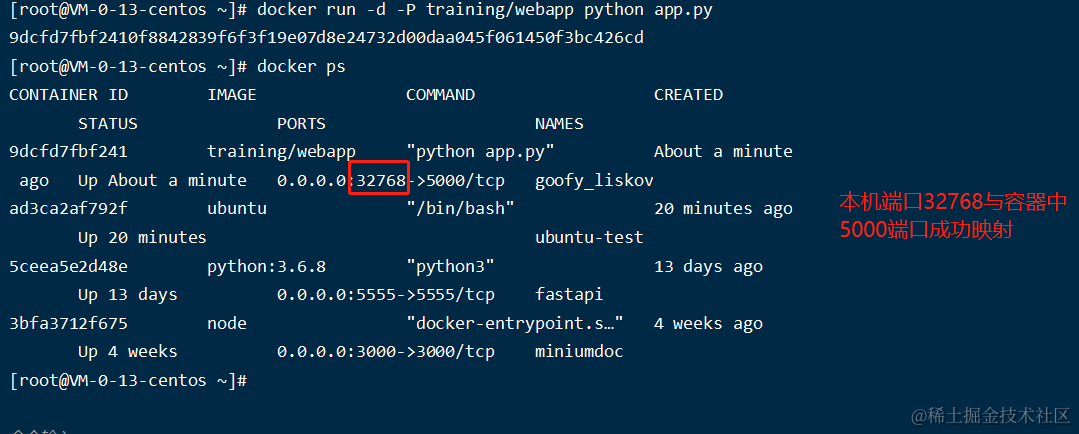Click the ubuntu image name
This screenshot has height=434, width=1079.
237,209
